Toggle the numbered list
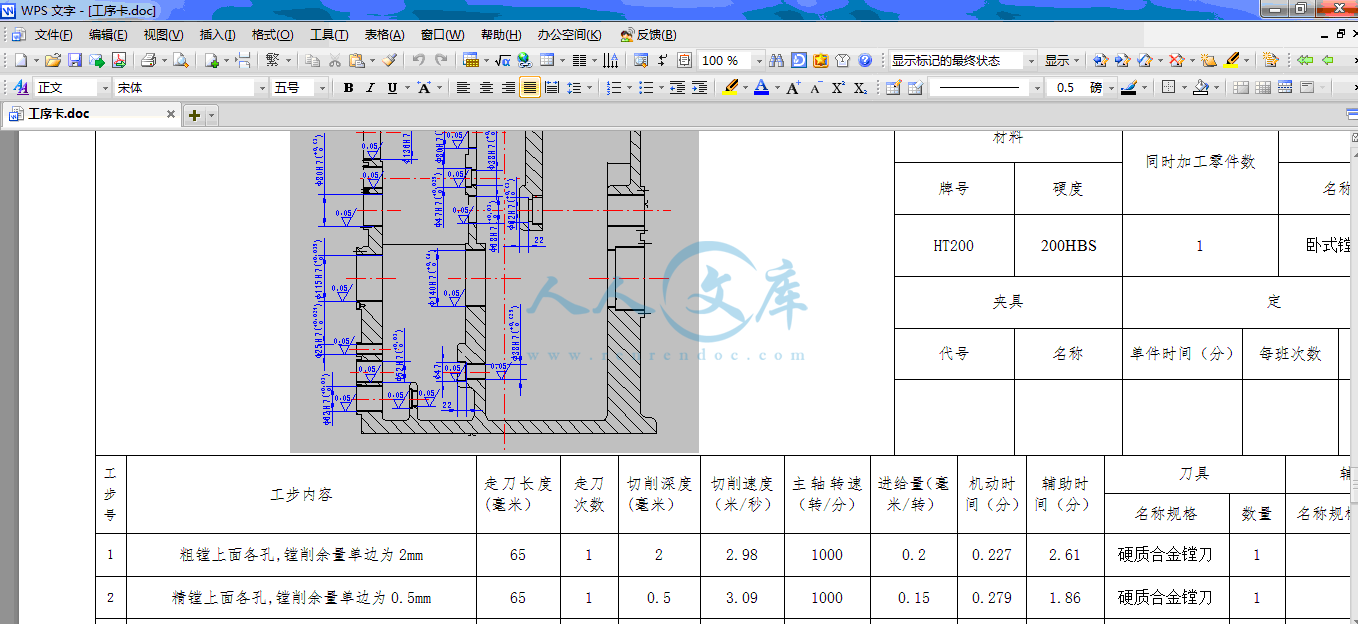This screenshot has height=624, width=1358. pos(612,88)
